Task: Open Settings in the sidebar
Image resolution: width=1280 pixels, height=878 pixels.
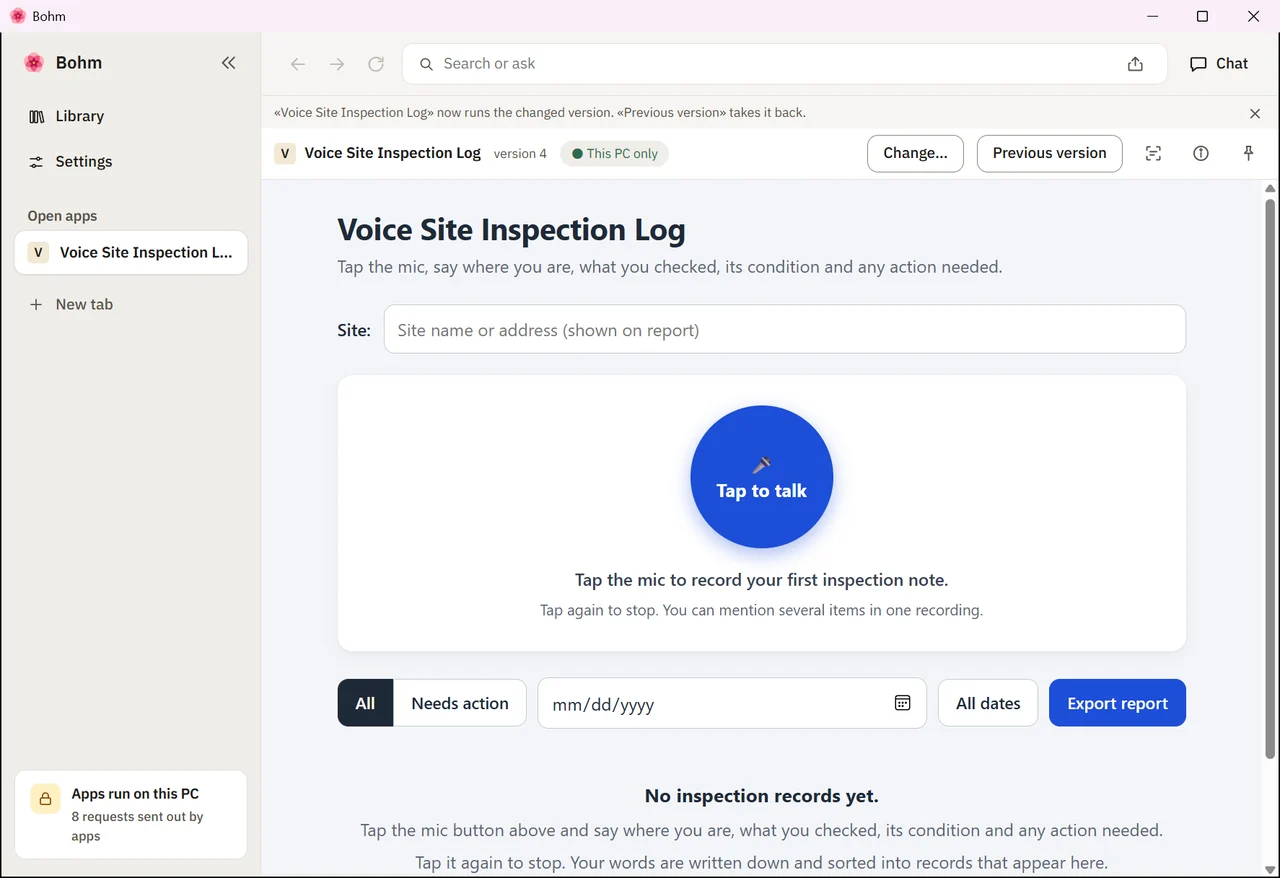Action: click(x=131, y=162)
